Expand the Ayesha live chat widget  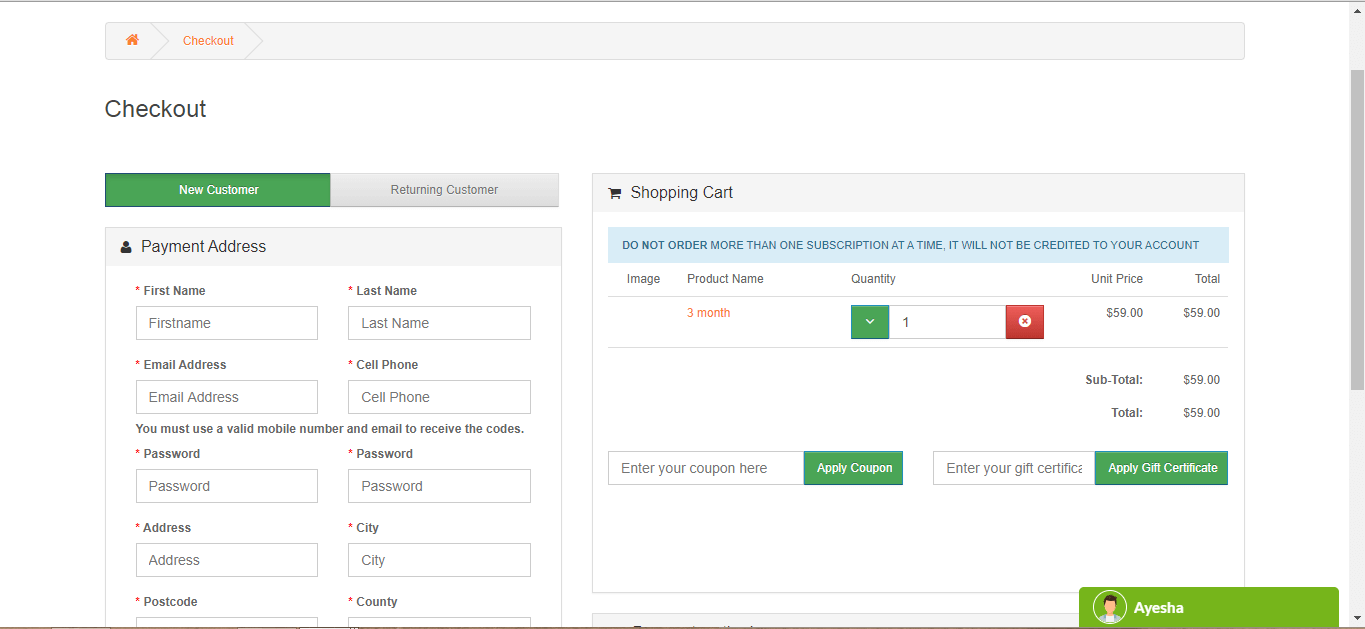(x=1209, y=607)
